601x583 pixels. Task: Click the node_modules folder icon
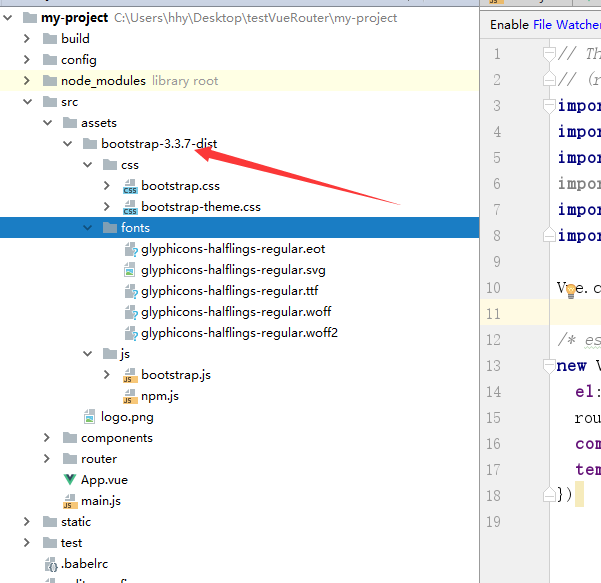tap(50, 80)
